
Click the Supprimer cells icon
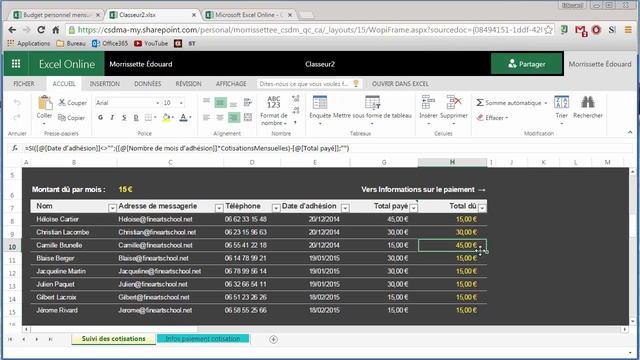(453, 102)
